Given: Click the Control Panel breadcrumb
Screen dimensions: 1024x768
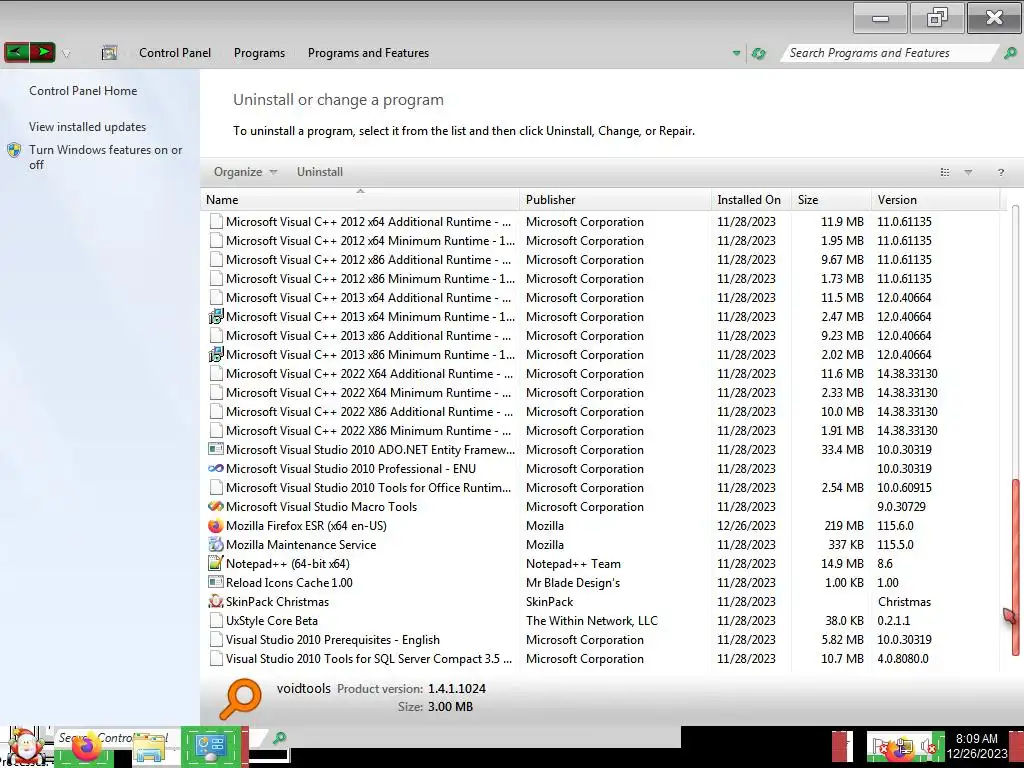Looking at the screenshot, I should tap(175, 53).
